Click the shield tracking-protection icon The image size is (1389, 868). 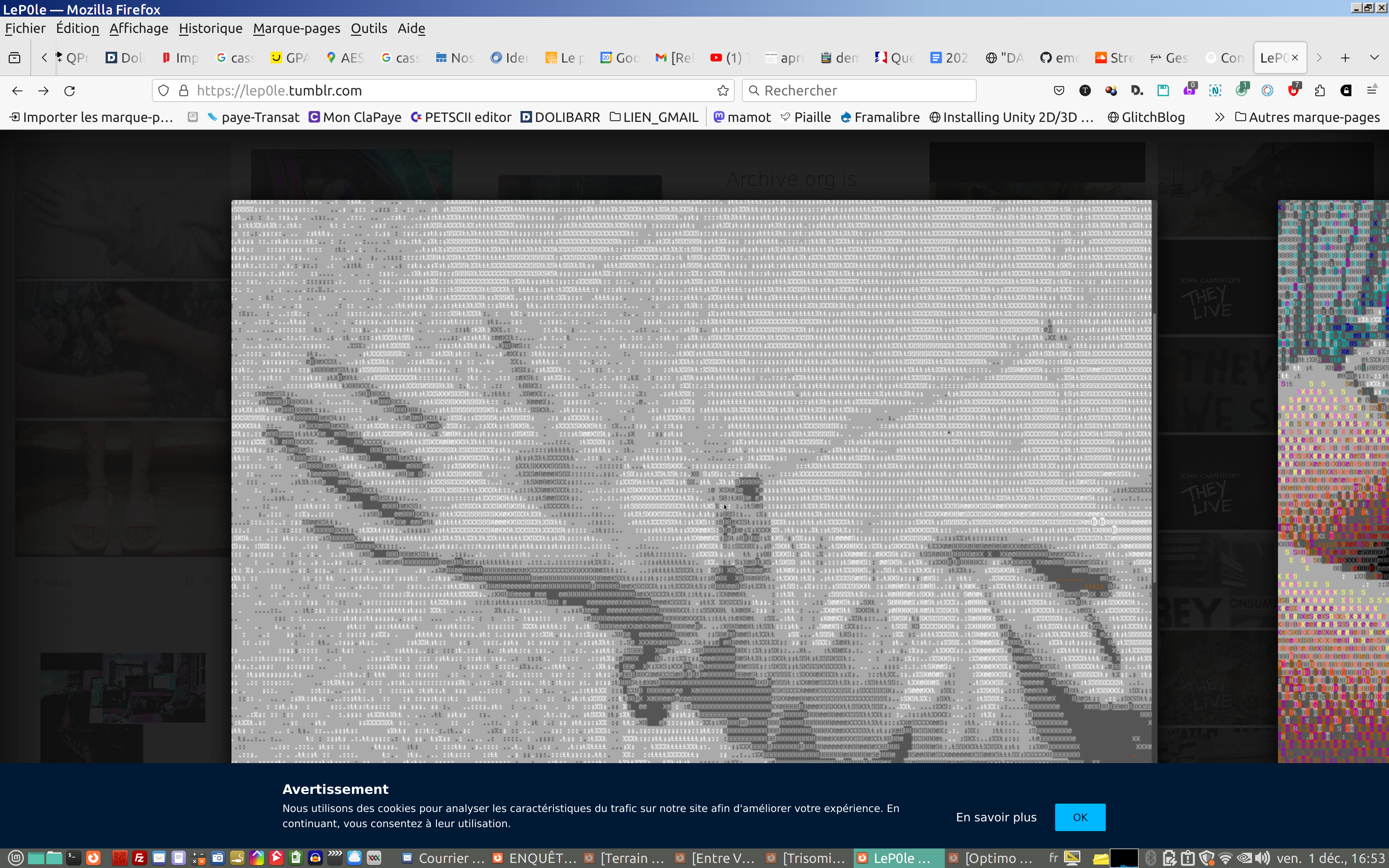[x=163, y=91]
